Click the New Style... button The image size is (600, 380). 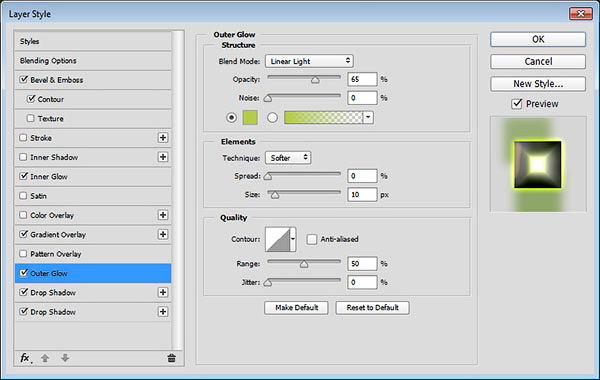tap(538, 83)
